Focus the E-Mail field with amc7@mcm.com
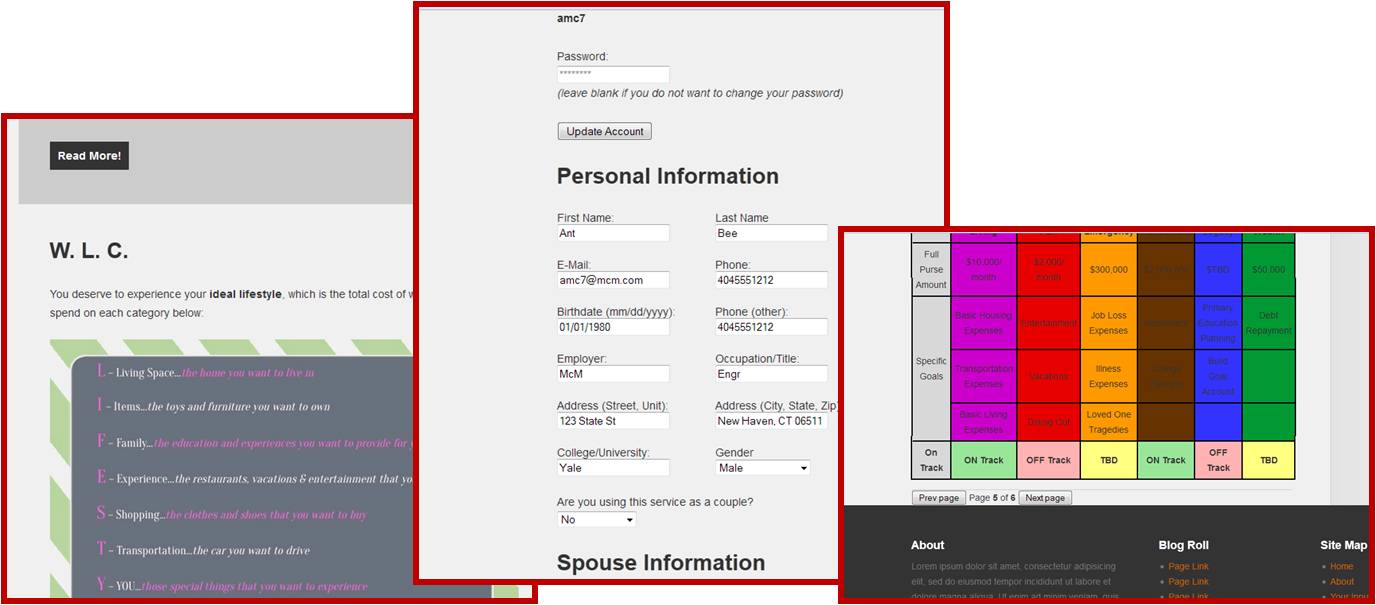The image size is (1376, 605). [x=612, y=281]
